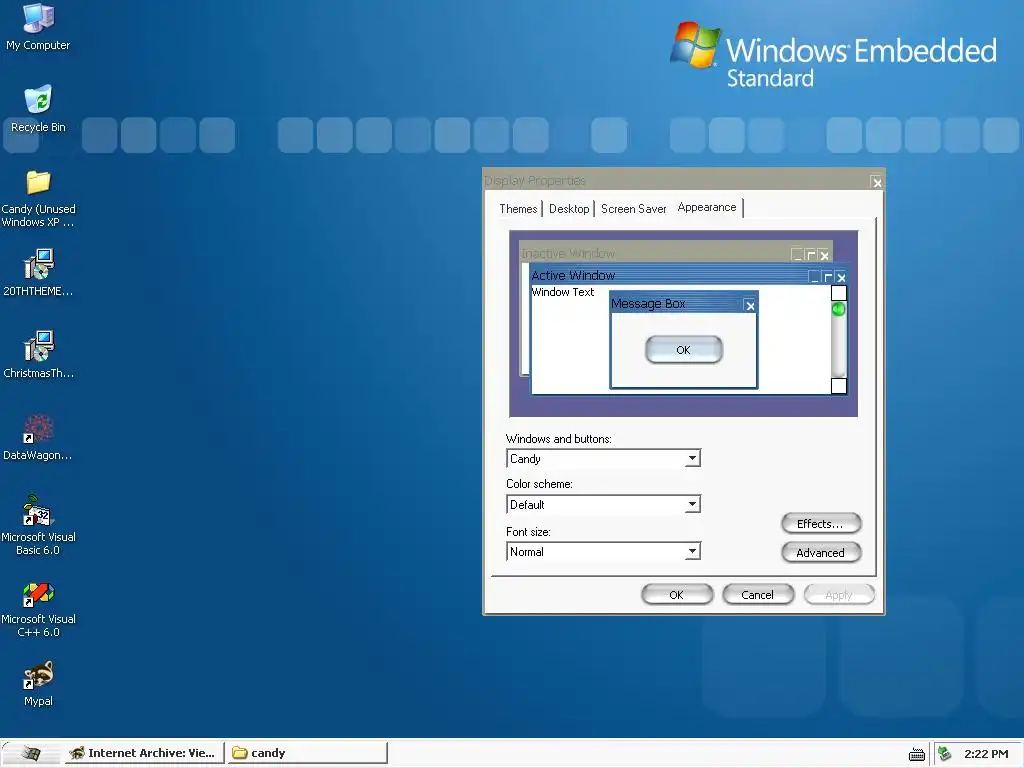Select the 20THTHEME installer icon
Image resolution: width=1024 pixels, height=768 pixels.
click(x=38, y=273)
